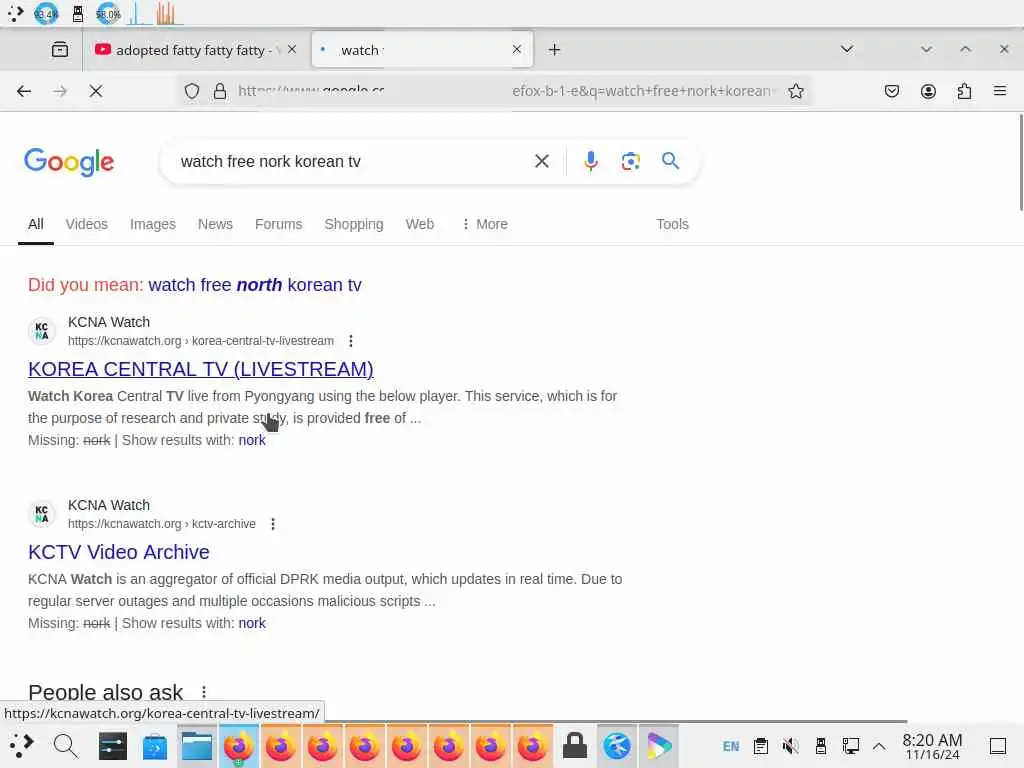This screenshot has width=1024, height=768.
Task: Open the Firefox hamburger application menu
Action: click(1000, 91)
